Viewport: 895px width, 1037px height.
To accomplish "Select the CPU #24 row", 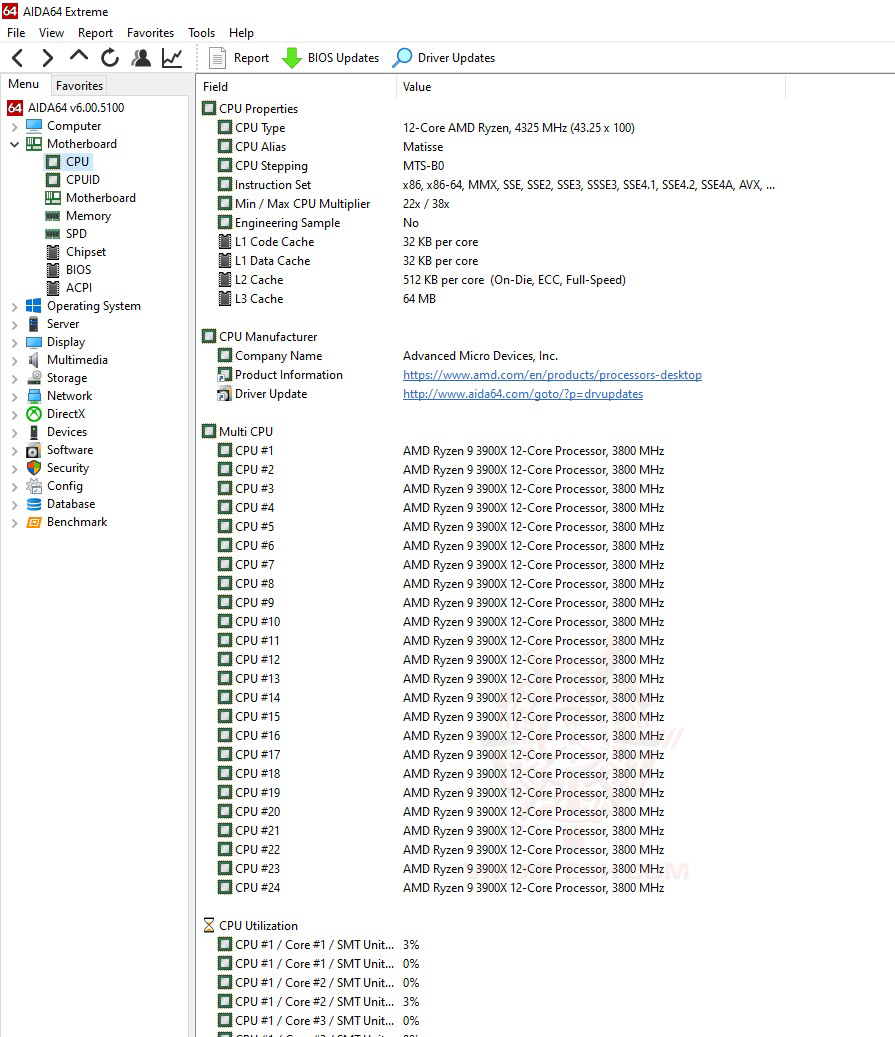I will tap(490, 888).
